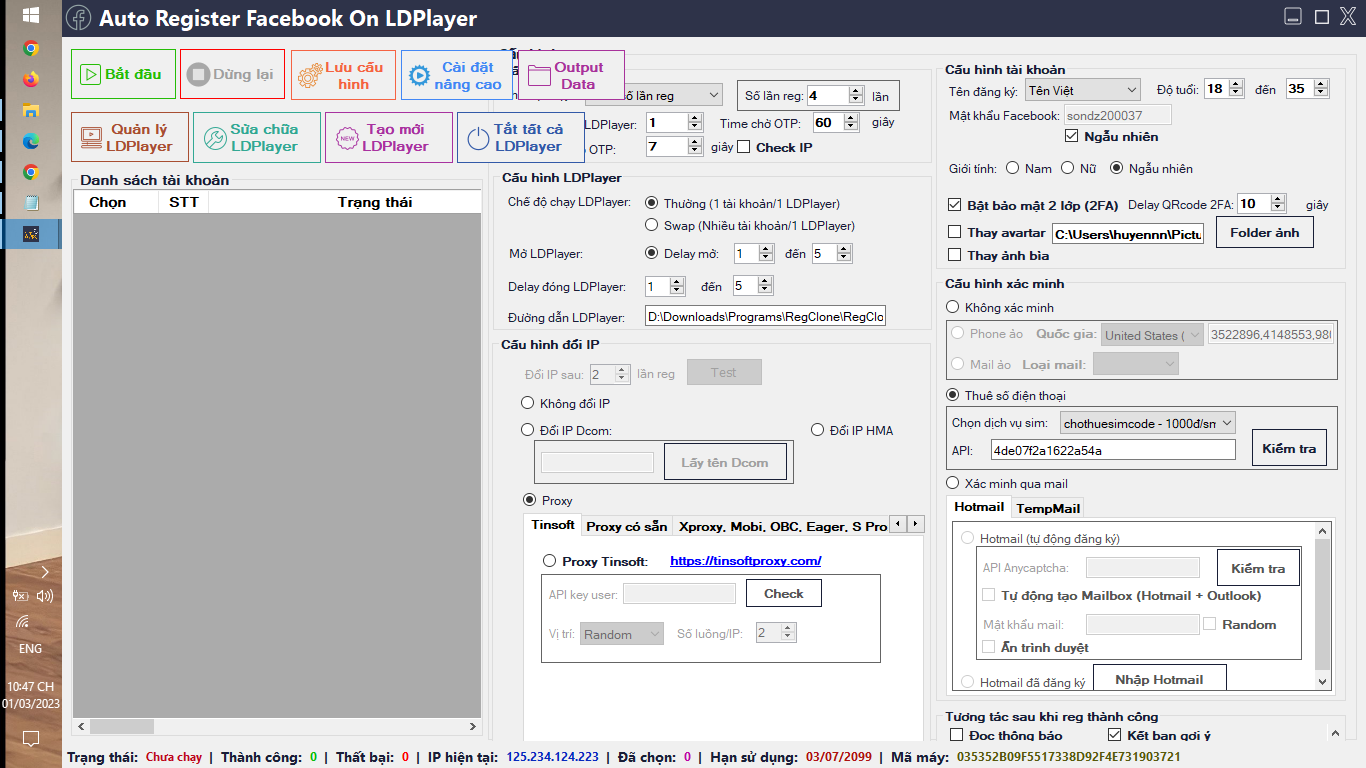Show hidden system tray icons
The width and height of the screenshot is (1366, 768).
click(x=44, y=571)
